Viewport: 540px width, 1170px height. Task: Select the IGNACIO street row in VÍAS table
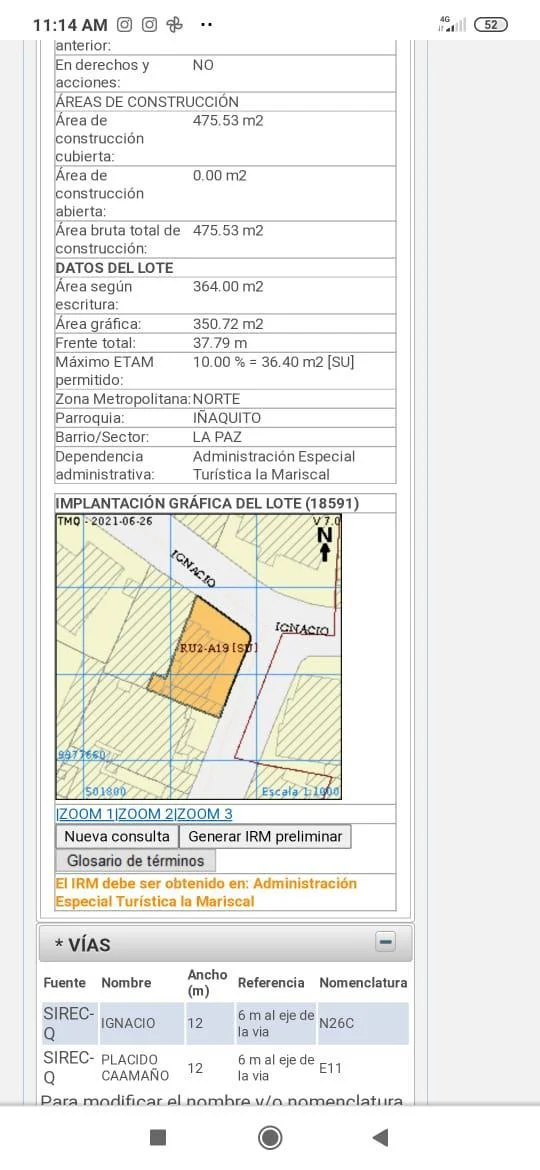coord(225,1023)
